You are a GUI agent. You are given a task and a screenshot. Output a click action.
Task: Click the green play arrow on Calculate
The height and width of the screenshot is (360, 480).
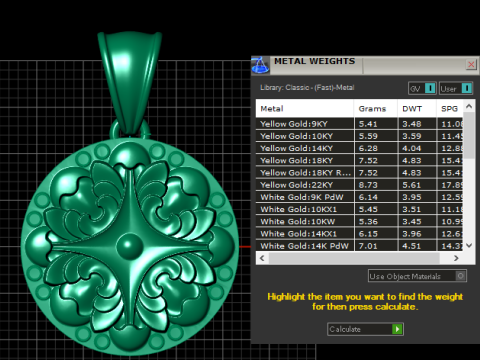pos(397,329)
